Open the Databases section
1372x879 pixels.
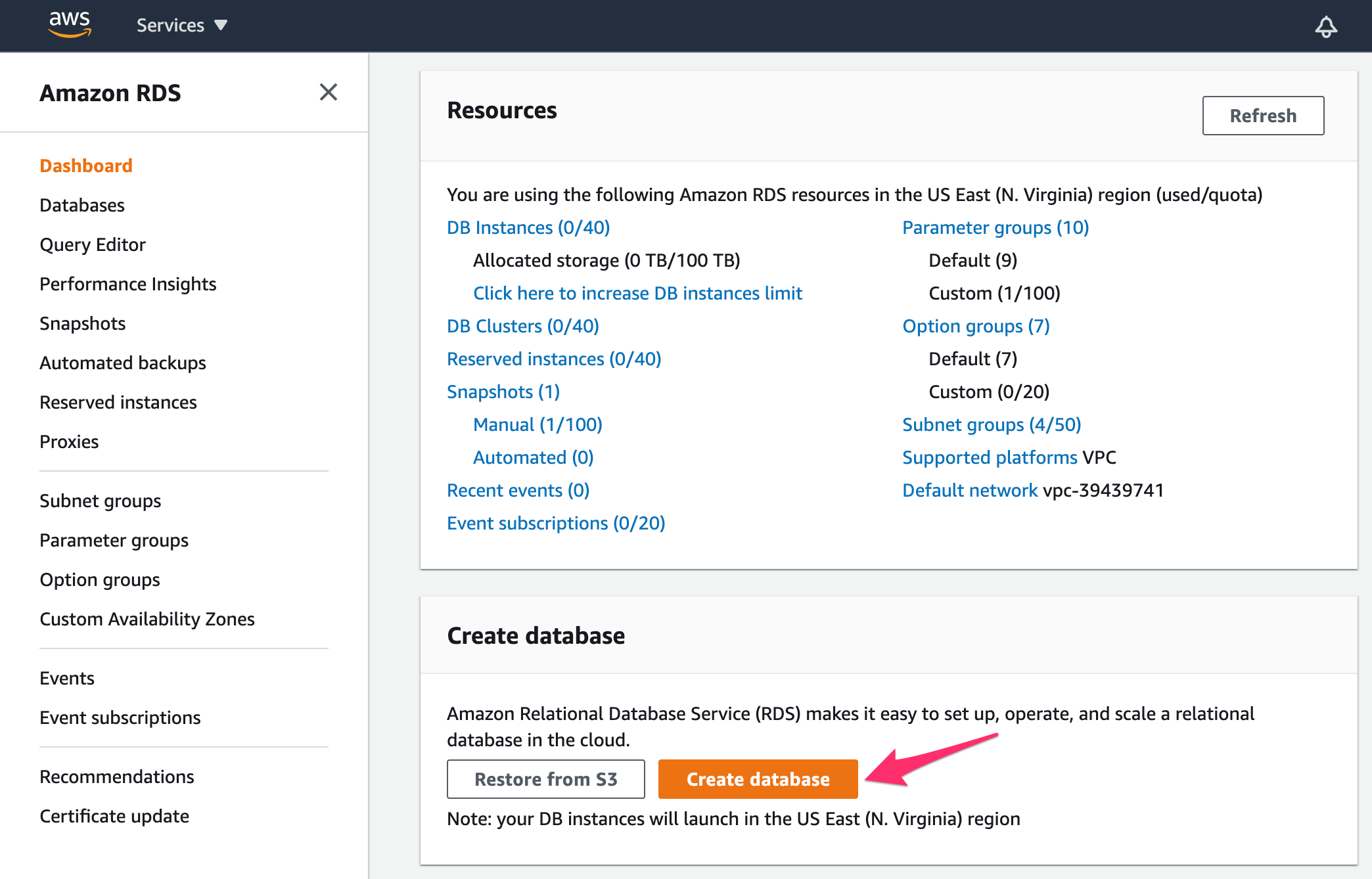(81, 205)
